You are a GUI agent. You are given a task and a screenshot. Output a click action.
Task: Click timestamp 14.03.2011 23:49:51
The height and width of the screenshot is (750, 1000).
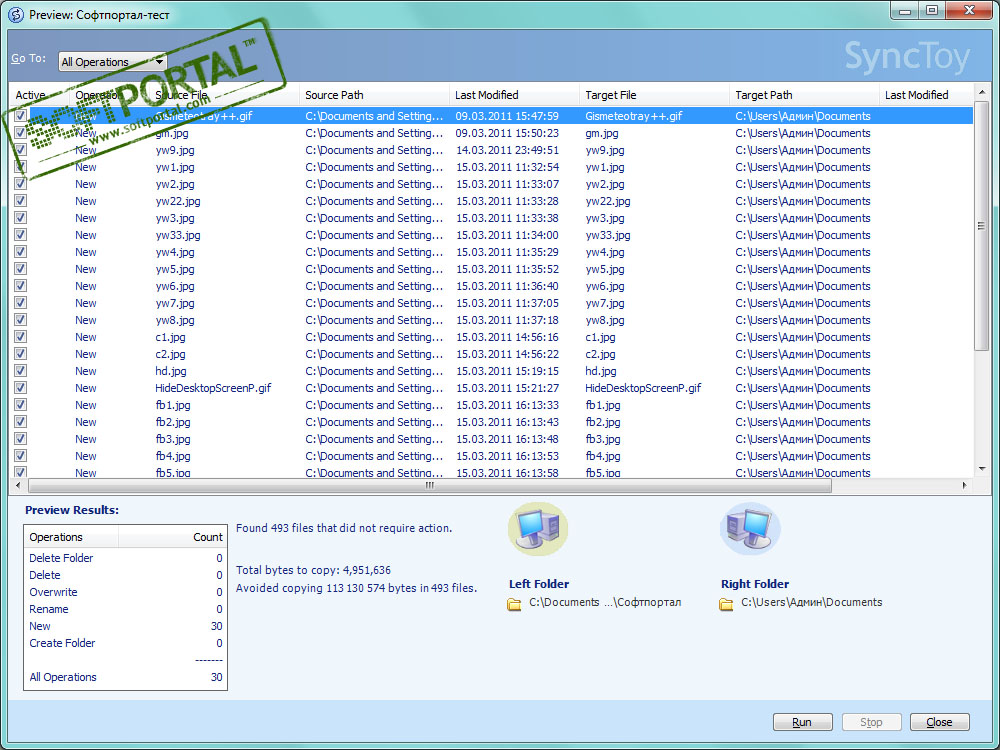(507, 150)
